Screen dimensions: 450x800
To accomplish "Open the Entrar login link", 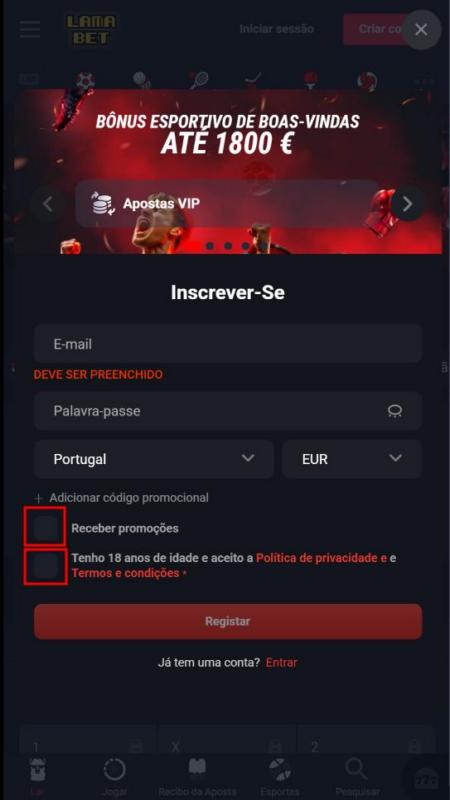I will pos(281,663).
